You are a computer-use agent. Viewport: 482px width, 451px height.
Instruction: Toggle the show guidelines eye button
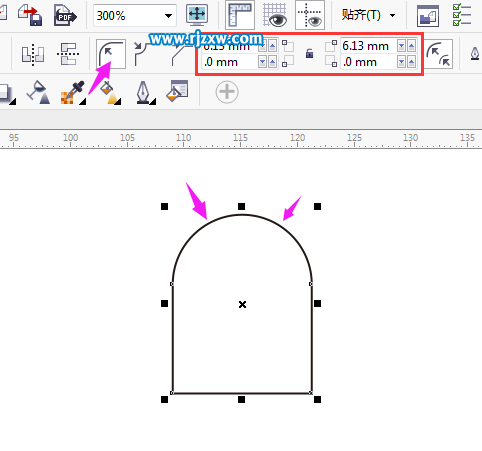pyautogui.click(x=310, y=15)
